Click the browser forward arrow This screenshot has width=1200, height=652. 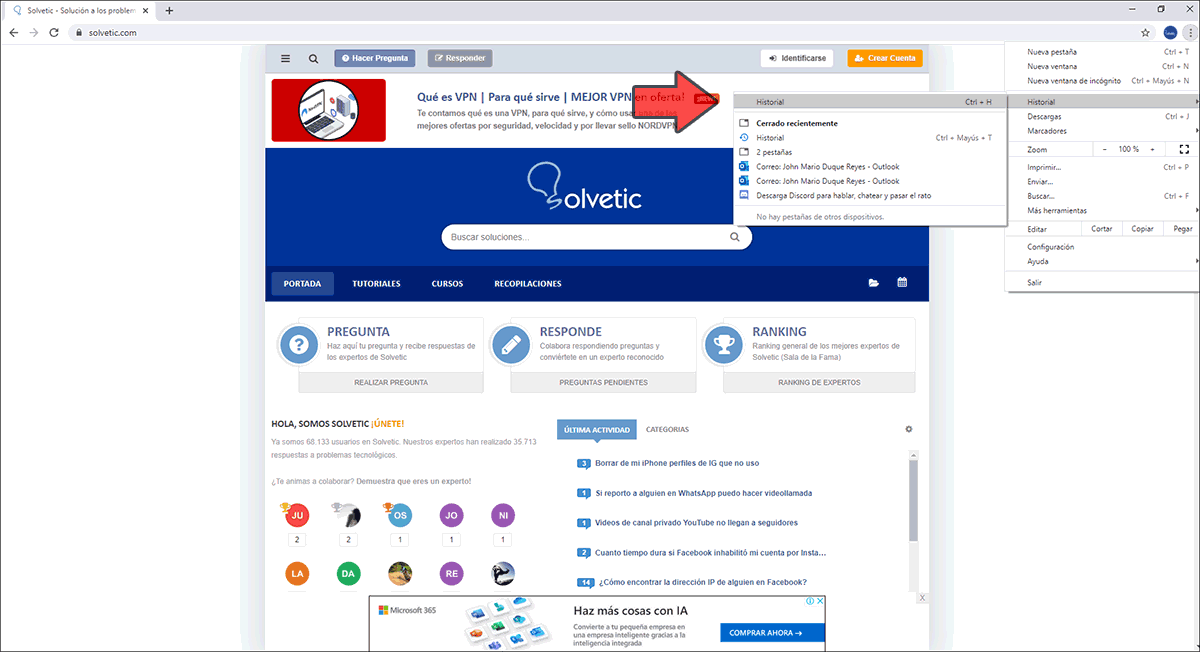pos(34,32)
